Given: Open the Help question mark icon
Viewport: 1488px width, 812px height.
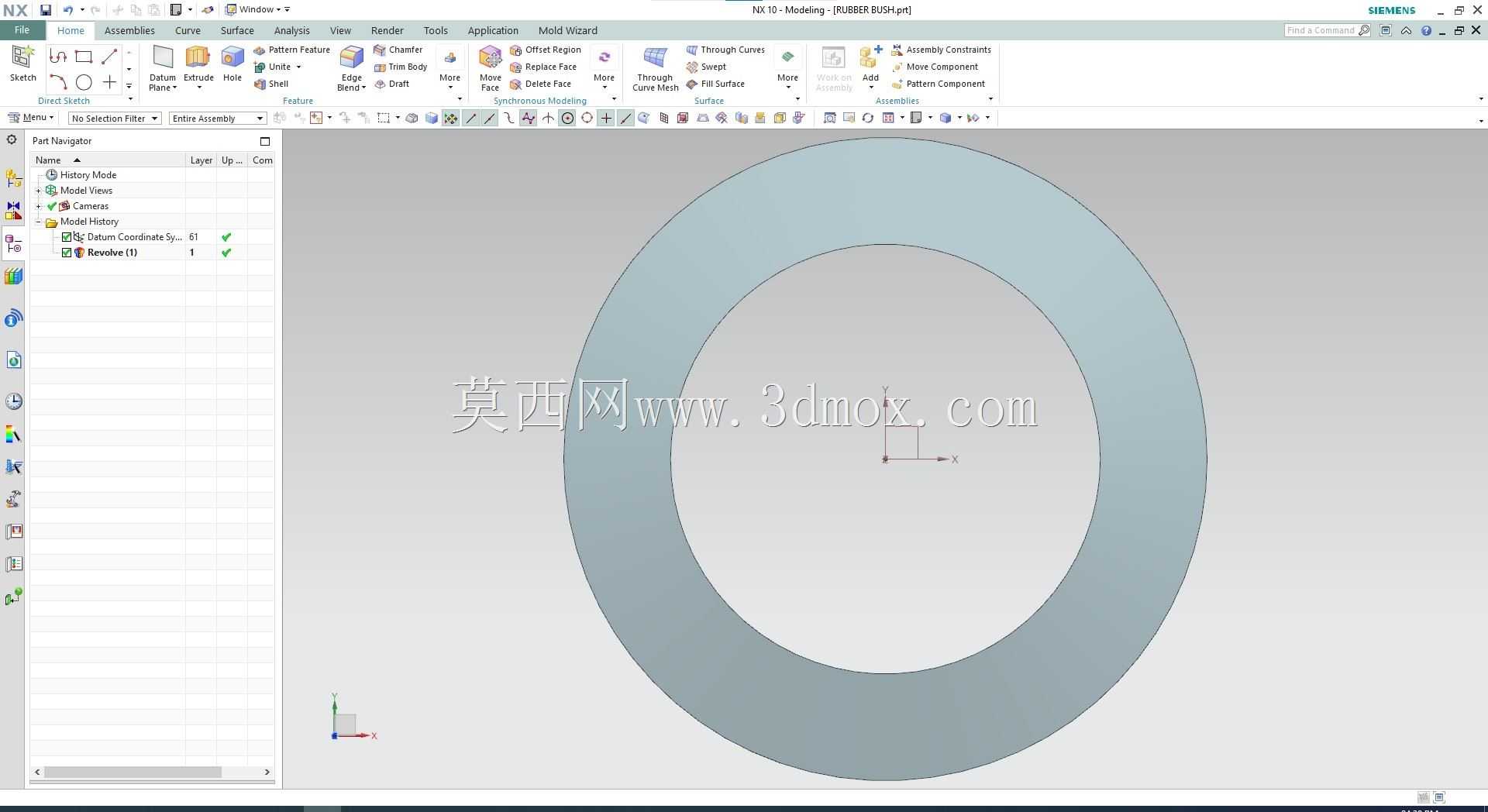Looking at the screenshot, I should pos(1426,30).
